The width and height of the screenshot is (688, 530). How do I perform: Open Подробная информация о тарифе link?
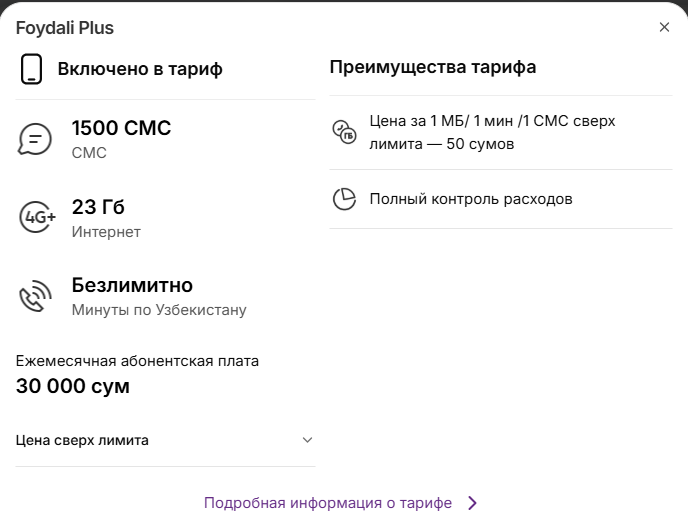[328, 503]
